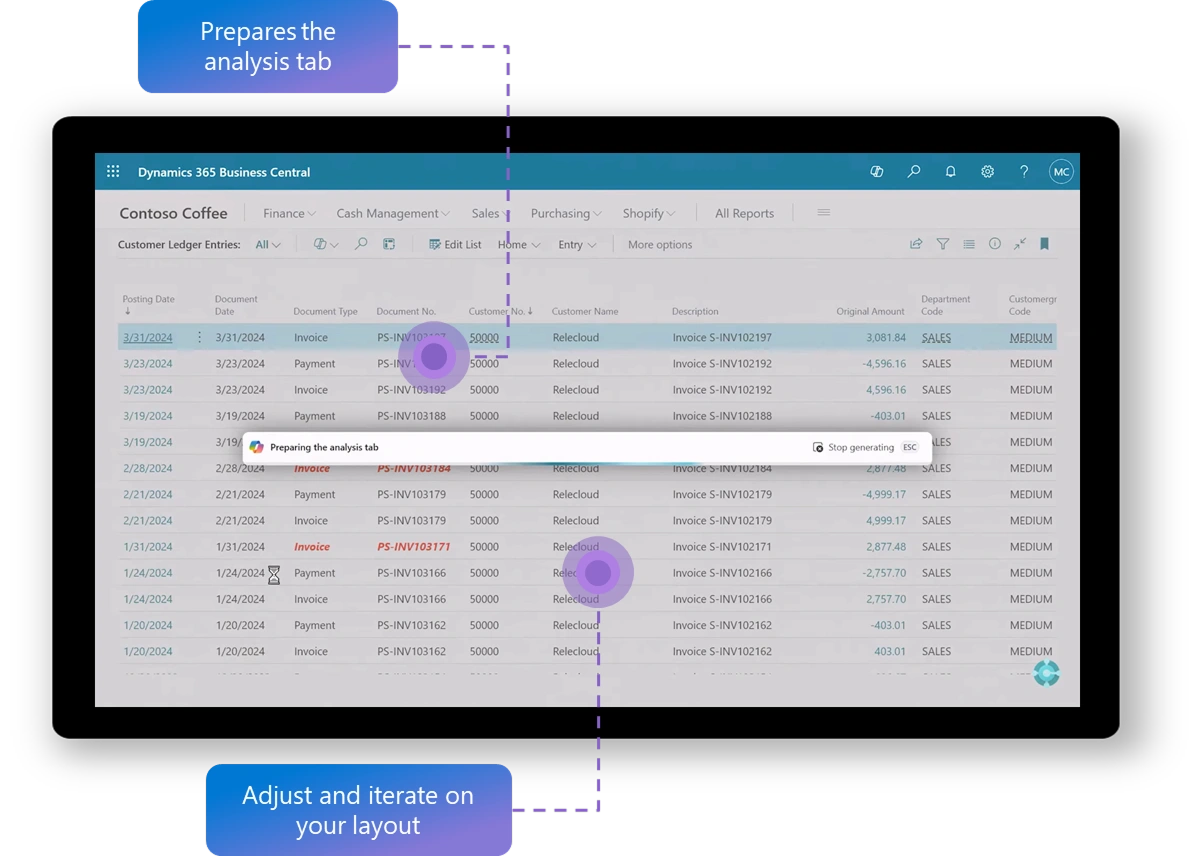The height and width of the screenshot is (856, 1191).
Task: Click the search magnifier in the top bar
Action: [913, 171]
